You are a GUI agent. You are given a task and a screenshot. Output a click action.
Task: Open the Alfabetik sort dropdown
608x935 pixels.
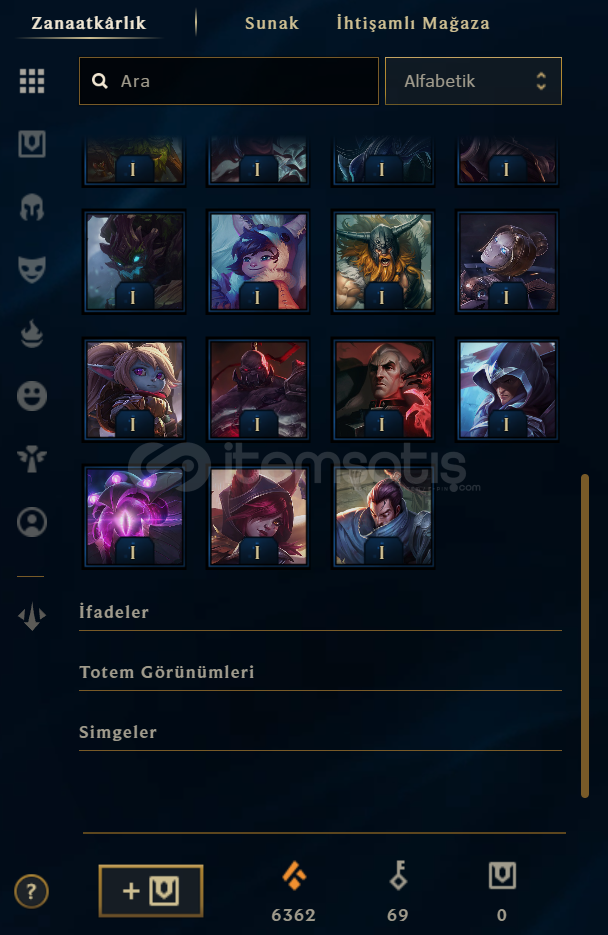point(473,81)
